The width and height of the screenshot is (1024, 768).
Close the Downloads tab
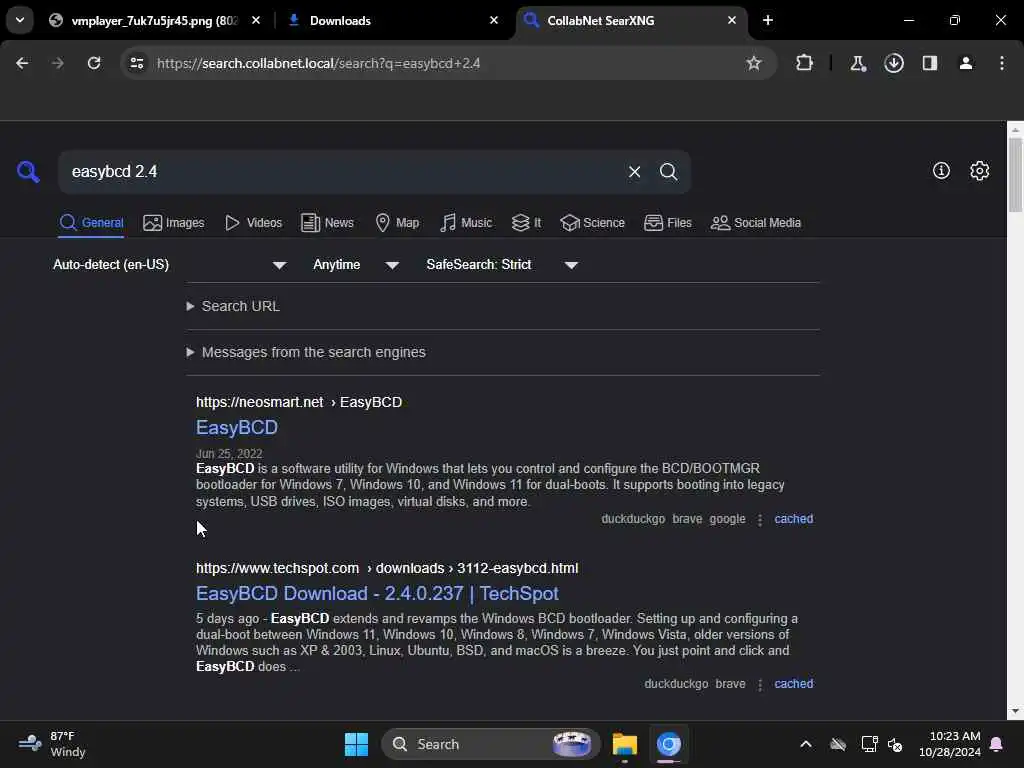pos(494,20)
